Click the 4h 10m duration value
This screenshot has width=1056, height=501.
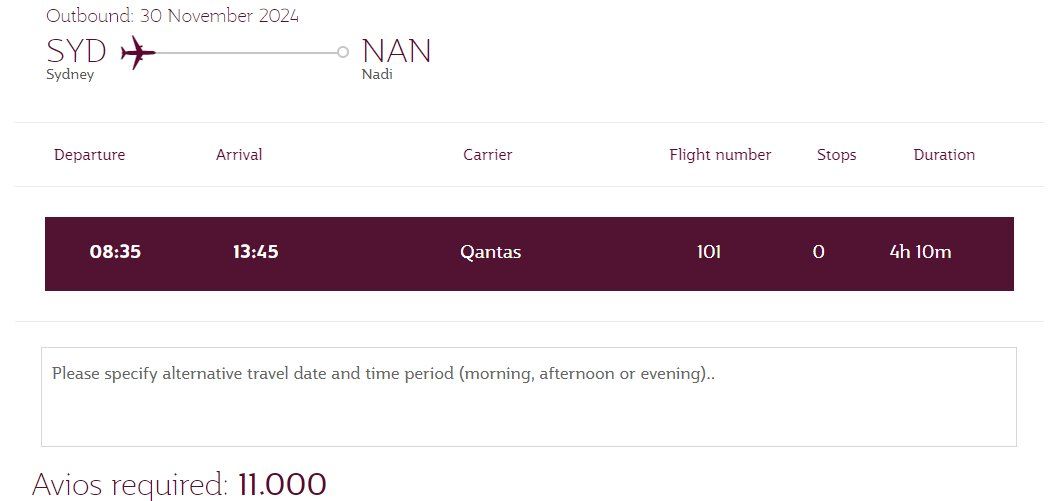coord(920,252)
